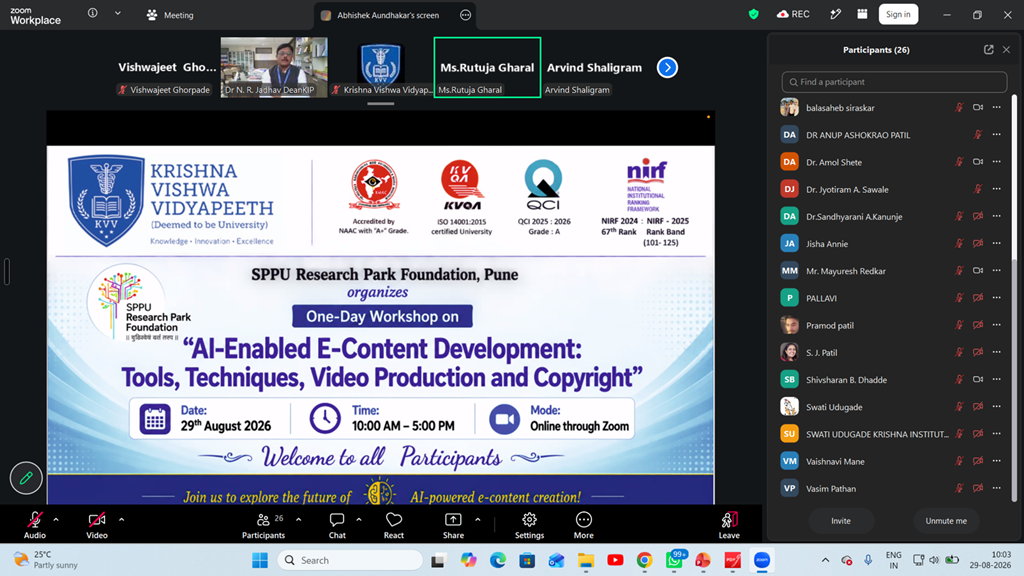Click balasaheb siraskar's camera icon
Screen dimensions: 1024x576
pos(978,108)
